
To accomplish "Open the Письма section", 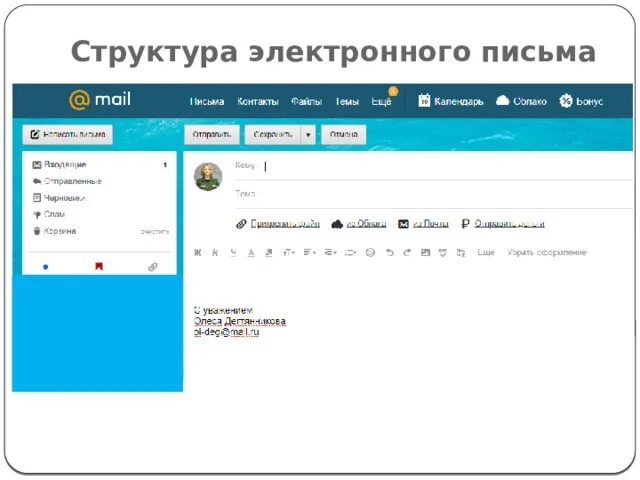I will click(207, 101).
